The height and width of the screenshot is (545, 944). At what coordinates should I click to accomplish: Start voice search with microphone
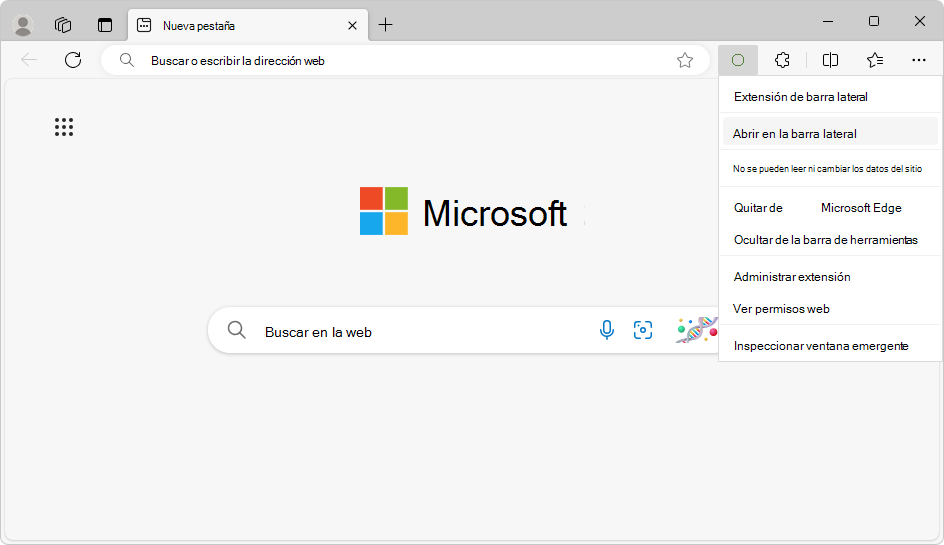pos(607,330)
